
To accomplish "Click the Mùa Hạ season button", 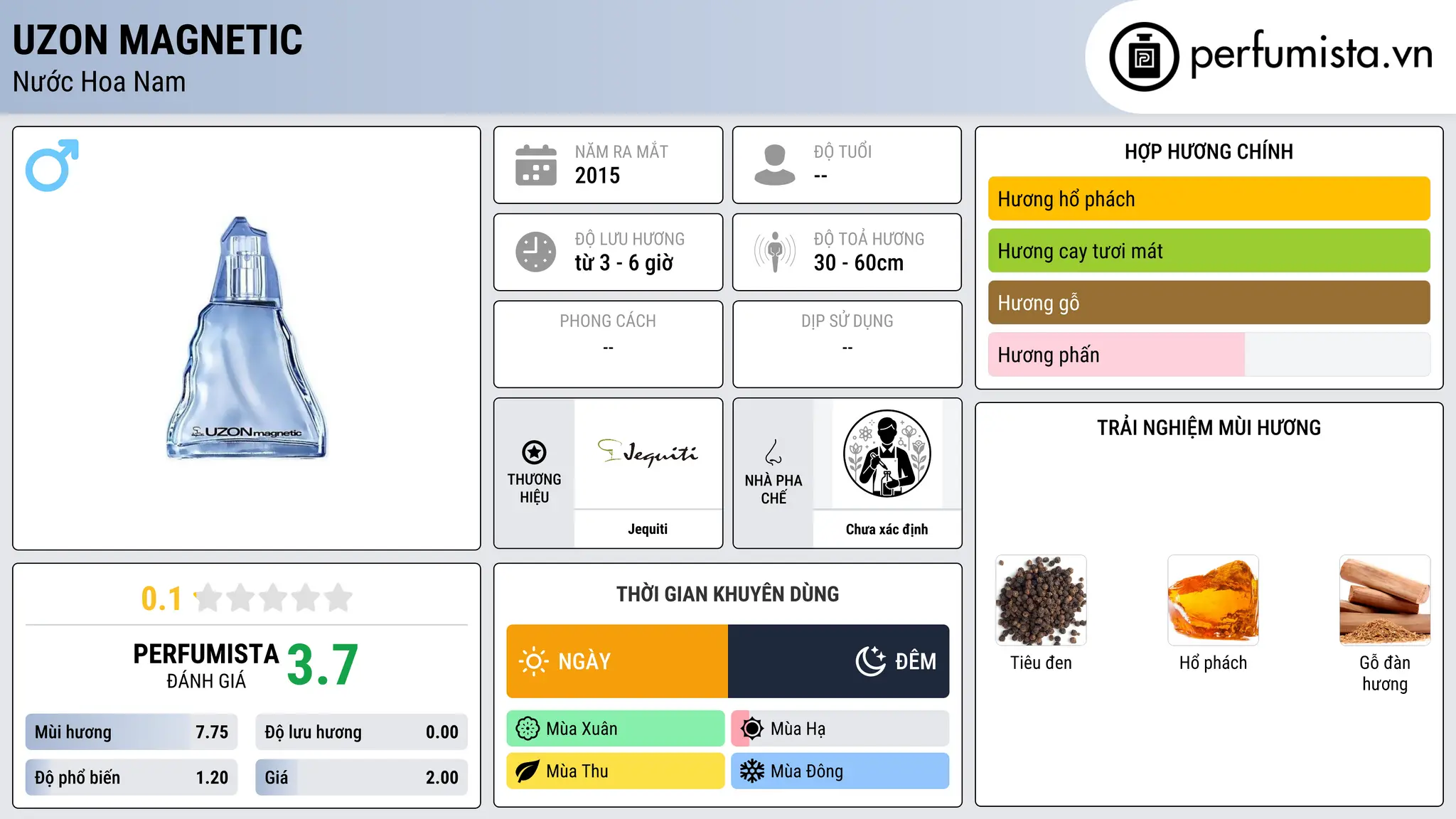I will coord(840,729).
